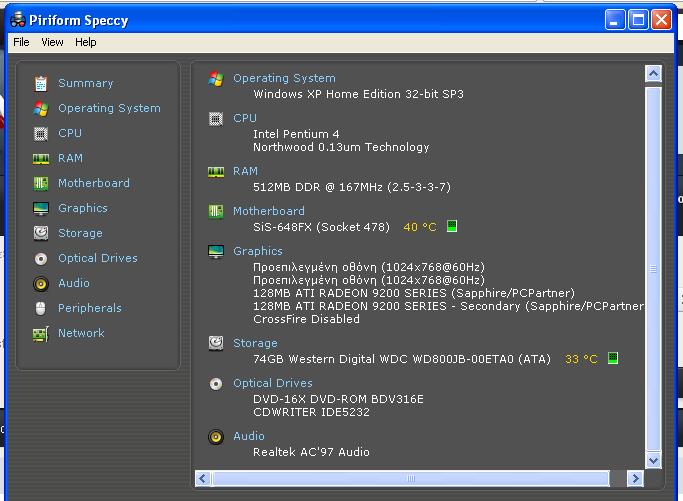The image size is (683, 501).
Task: Click the green storage temperature indicator
Action: 613,358
